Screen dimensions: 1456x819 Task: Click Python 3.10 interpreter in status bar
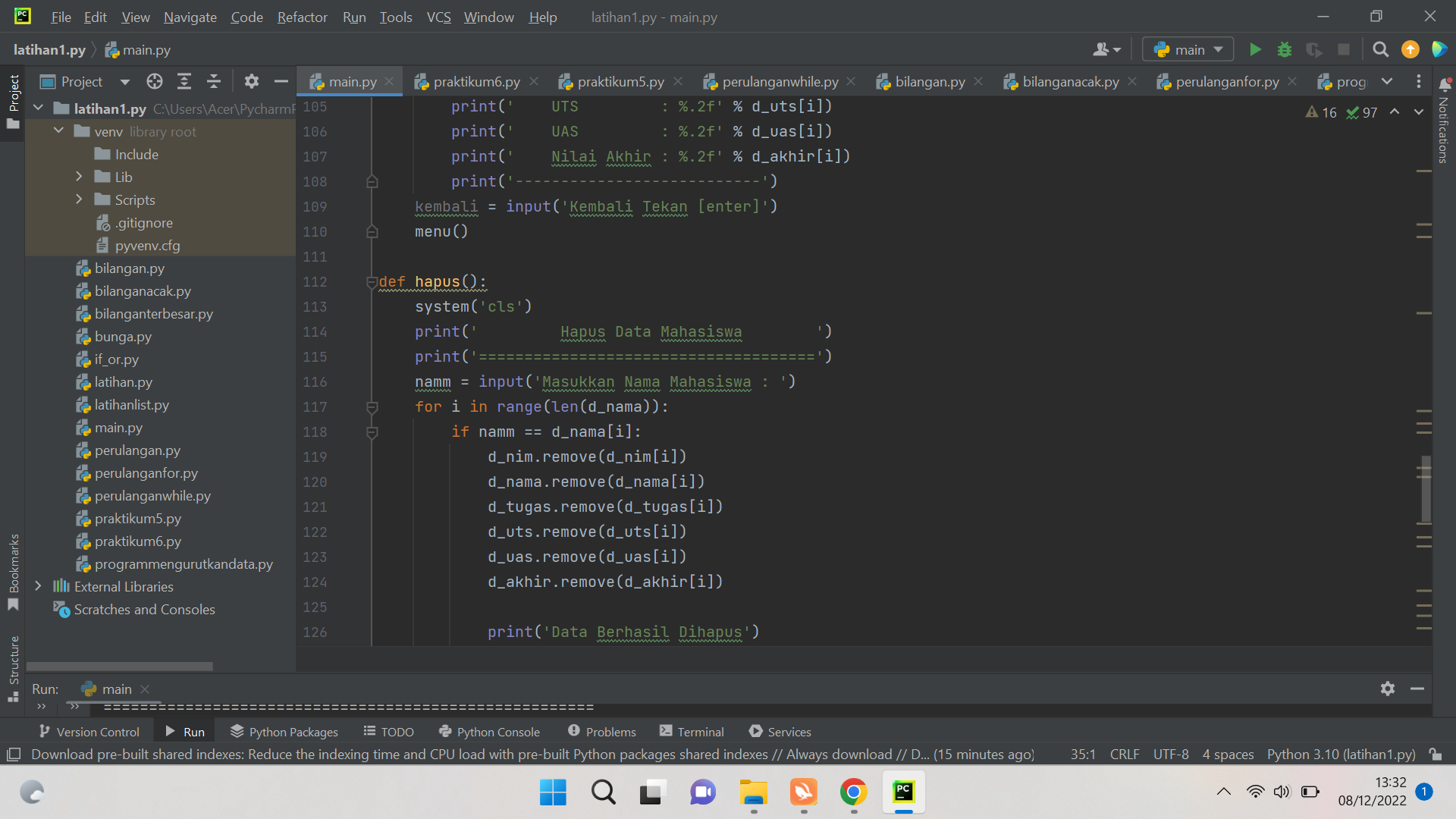[1341, 755]
